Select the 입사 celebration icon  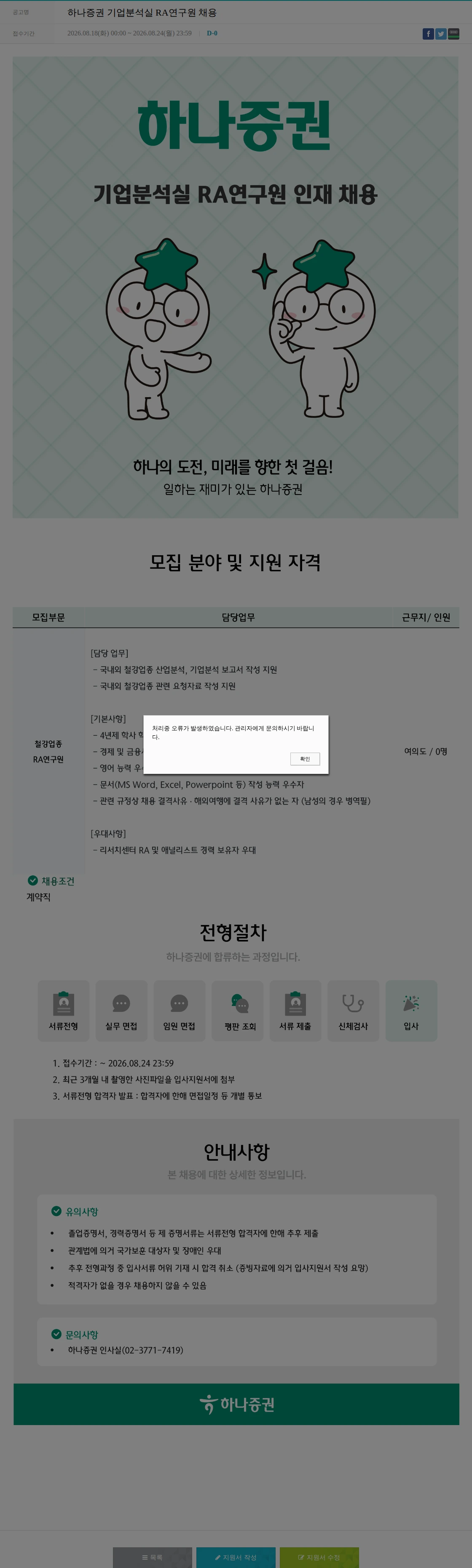tap(411, 1003)
